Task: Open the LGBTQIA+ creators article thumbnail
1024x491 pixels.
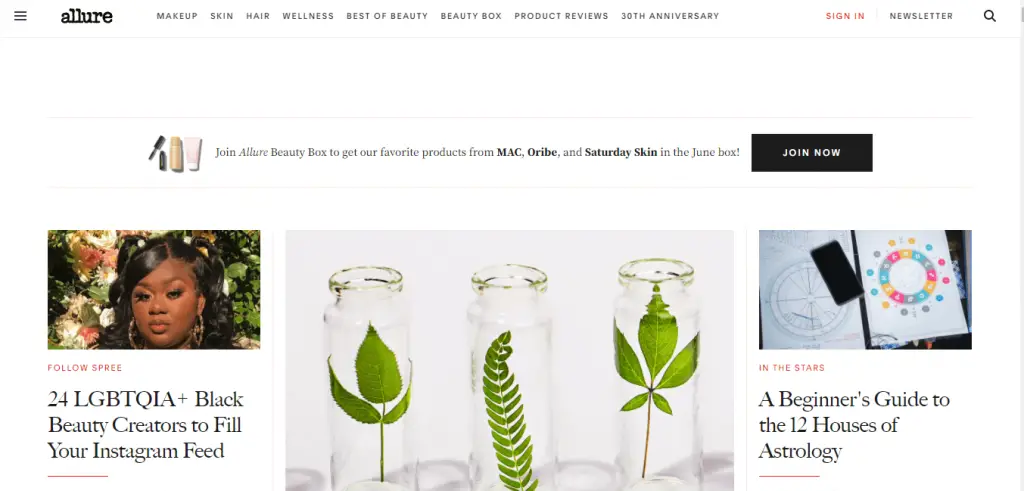Action: tap(154, 289)
